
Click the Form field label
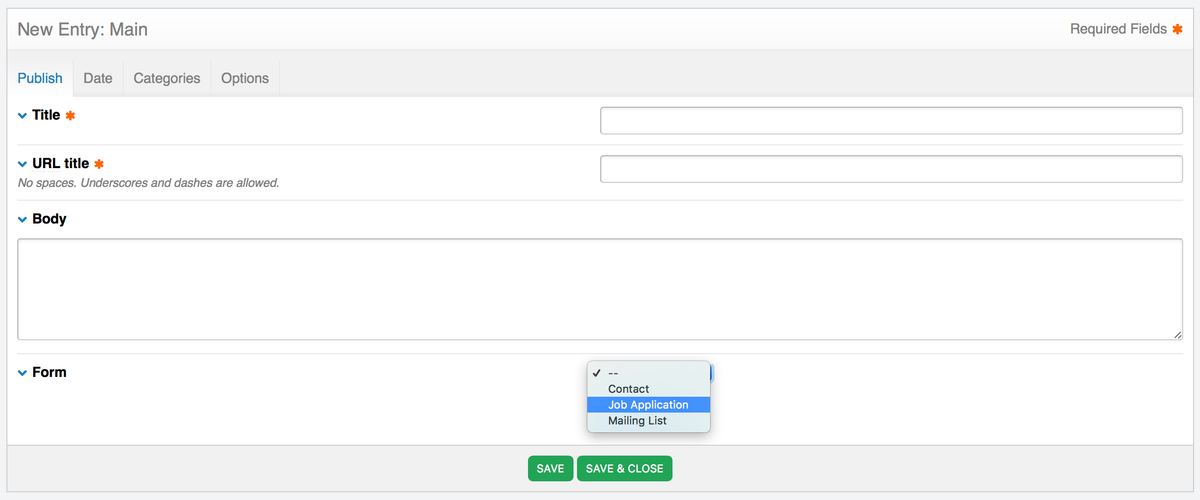click(49, 372)
